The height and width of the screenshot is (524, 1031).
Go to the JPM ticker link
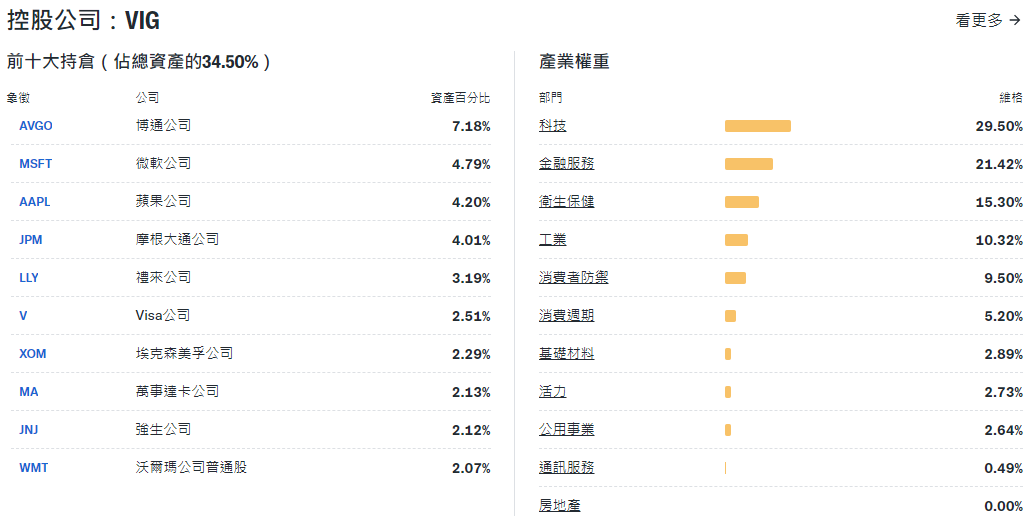pos(31,240)
